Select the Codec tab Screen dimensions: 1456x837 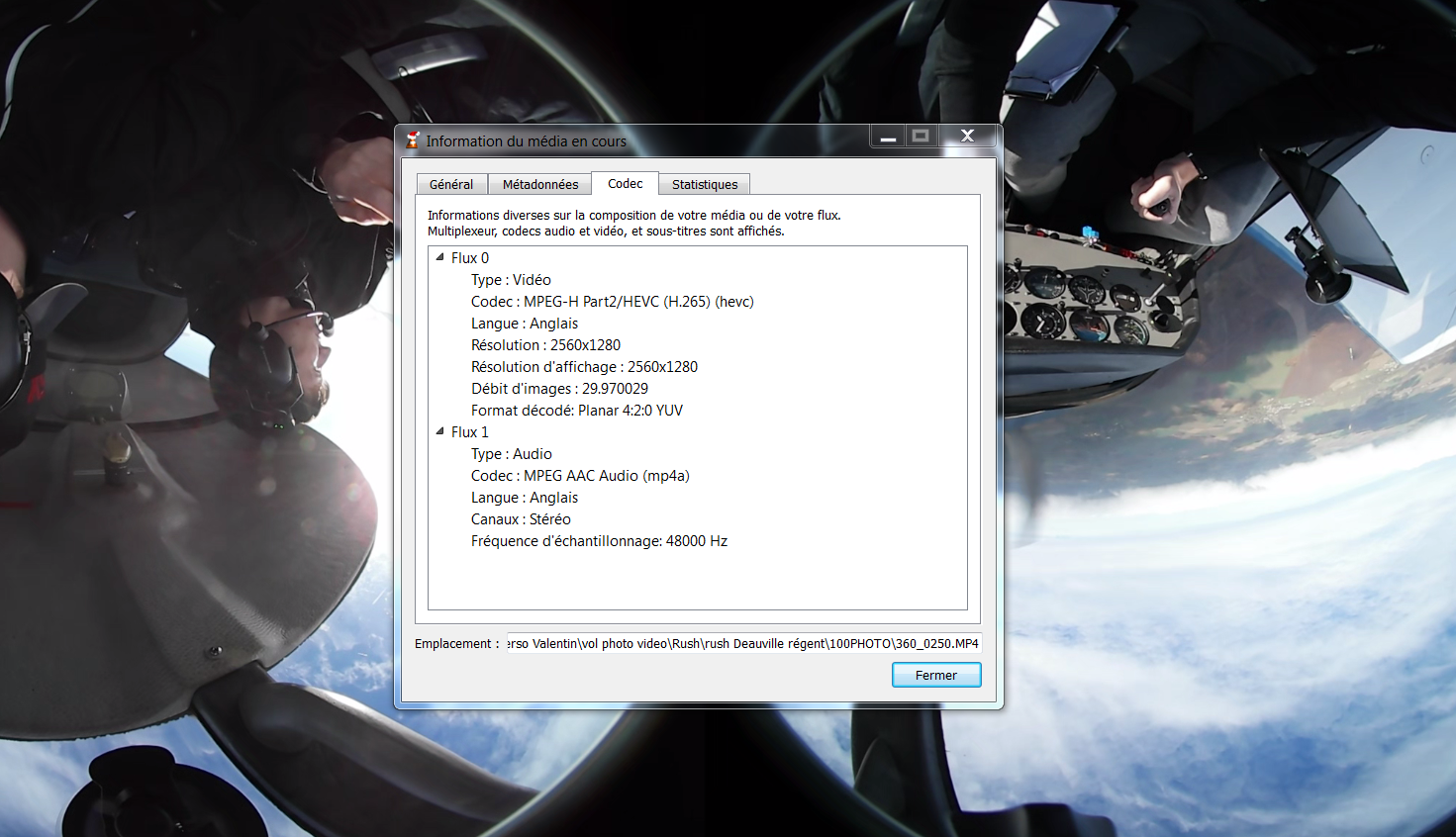point(625,183)
